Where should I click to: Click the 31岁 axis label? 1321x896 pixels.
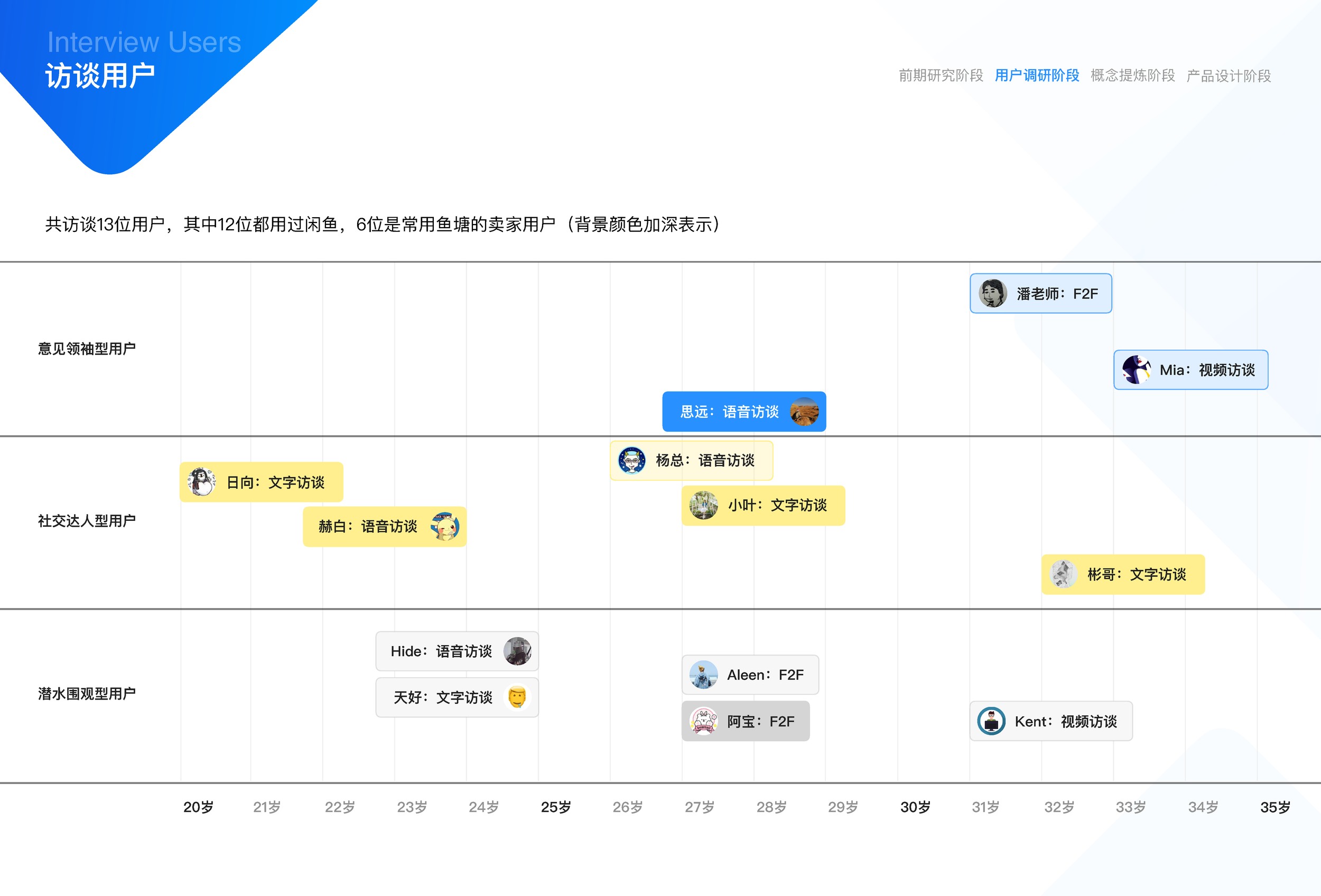(985, 807)
